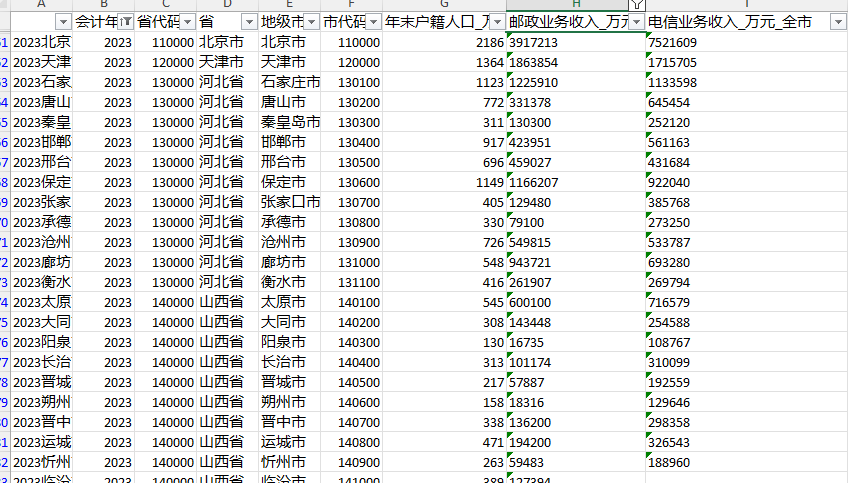Open the active filter button on 会计年 header
848x483 pixels.
pos(125,22)
